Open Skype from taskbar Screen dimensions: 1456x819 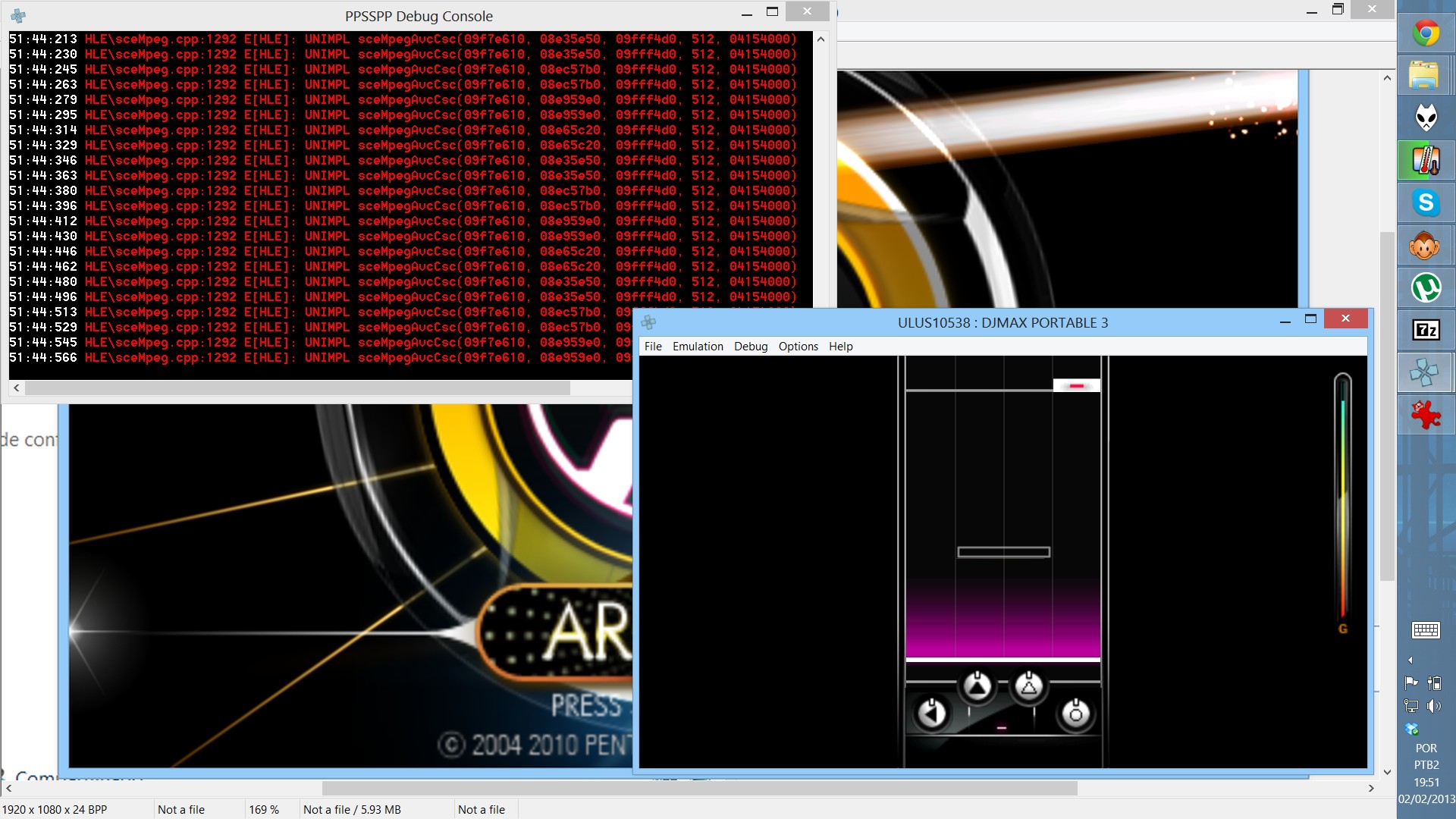point(1426,202)
